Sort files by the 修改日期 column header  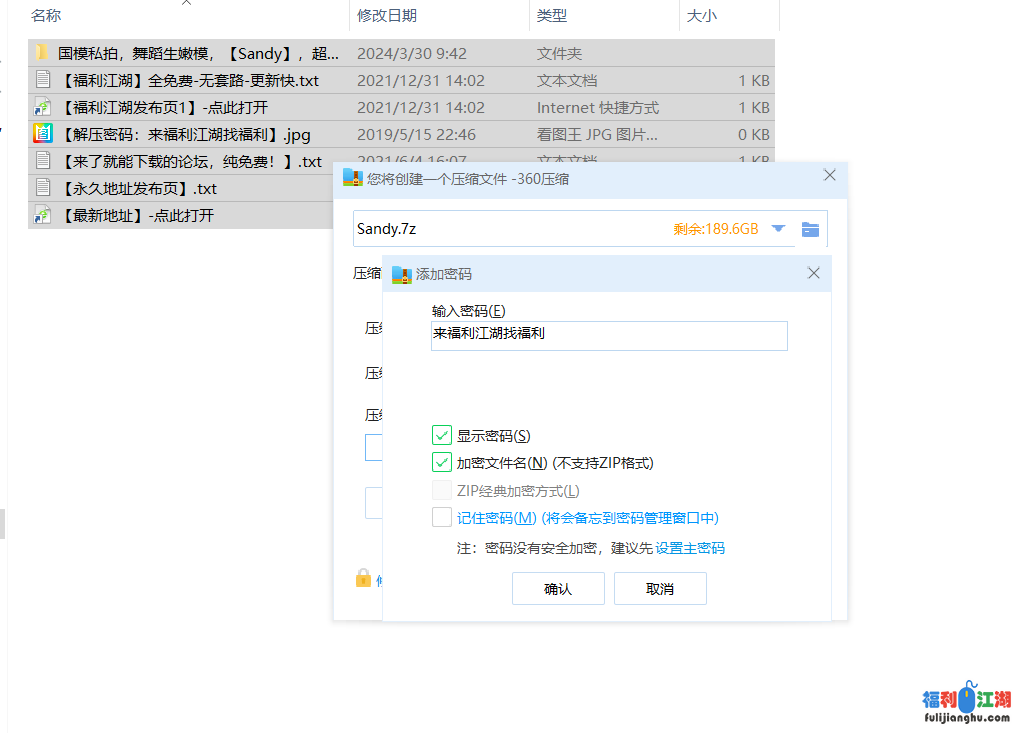coord(387,16)
